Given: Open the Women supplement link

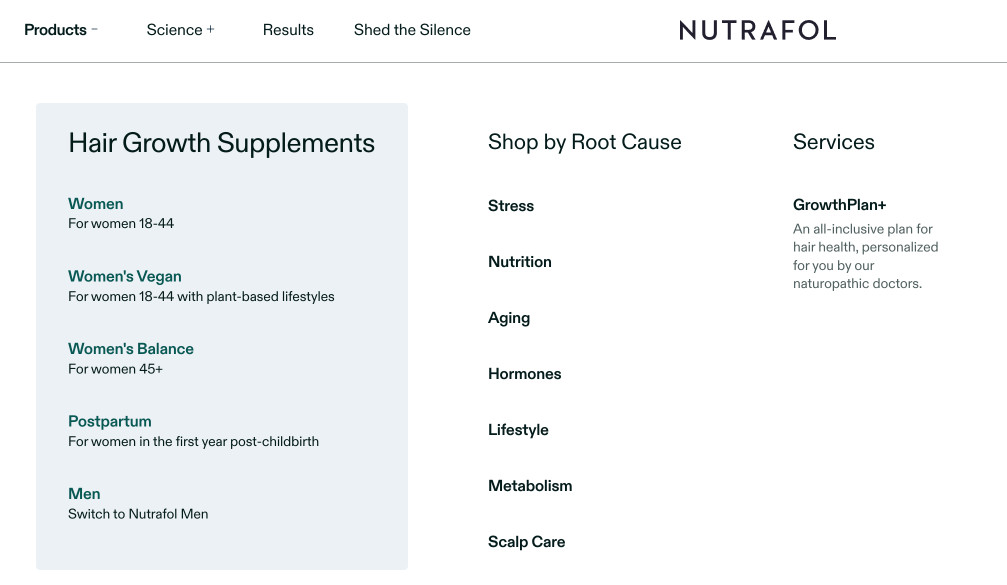Looking at the screenshot, I should tap(95, 204).
